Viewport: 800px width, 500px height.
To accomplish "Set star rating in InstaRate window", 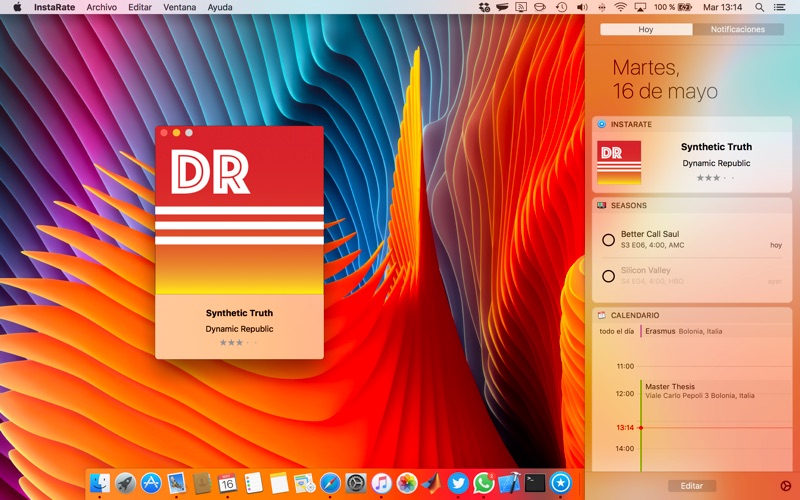I will pyautogui.click(x=238, y=343).
